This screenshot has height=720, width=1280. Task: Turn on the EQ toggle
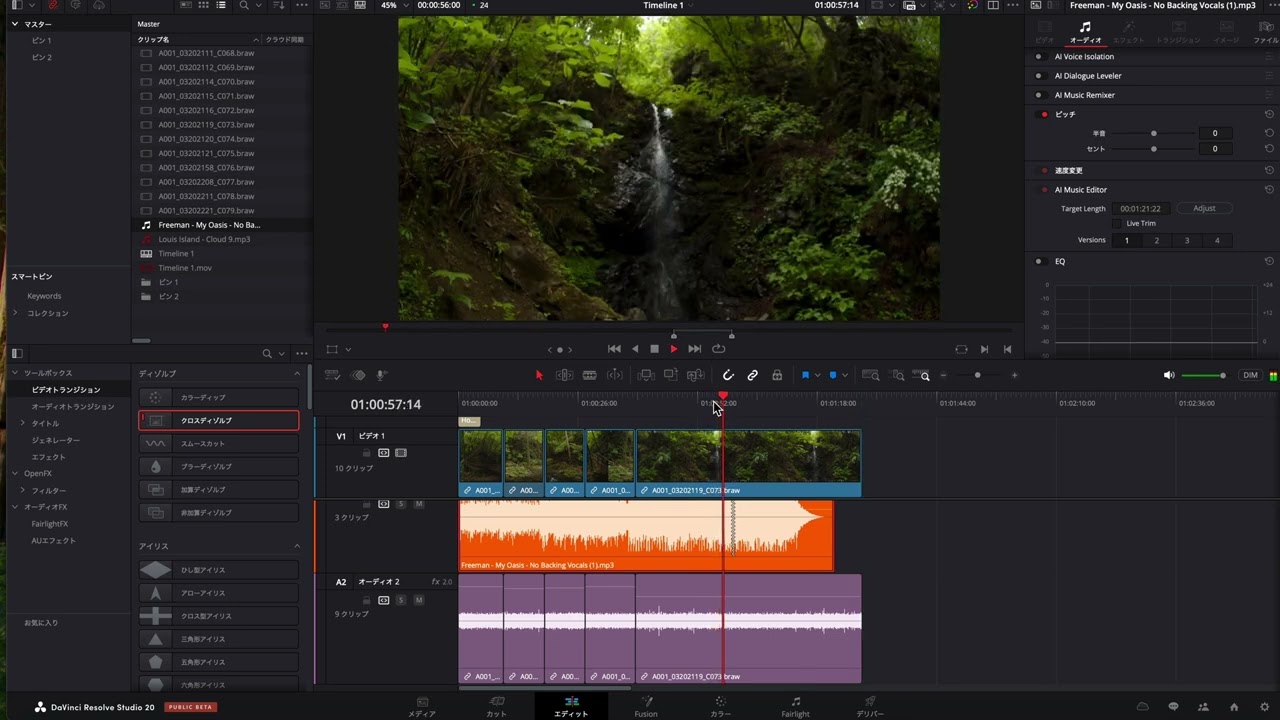[x=1039, y=261]
